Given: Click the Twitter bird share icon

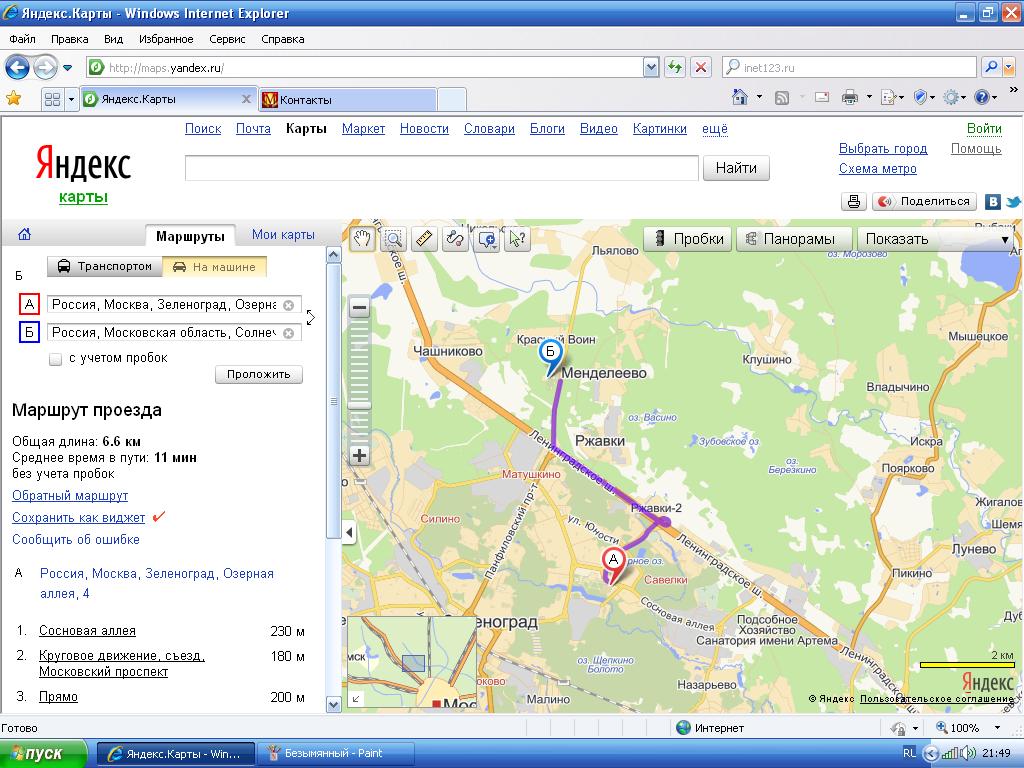Looking at the screenshot, I should pyautogui.click(x=1014, y=202).
